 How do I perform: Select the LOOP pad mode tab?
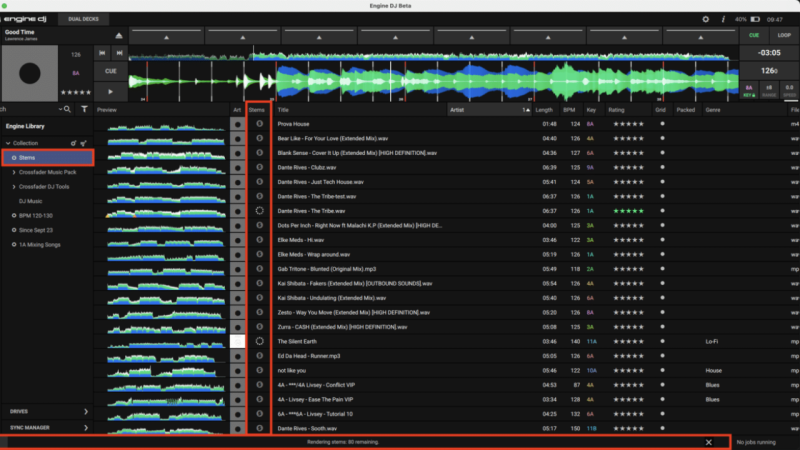point(784,36)
